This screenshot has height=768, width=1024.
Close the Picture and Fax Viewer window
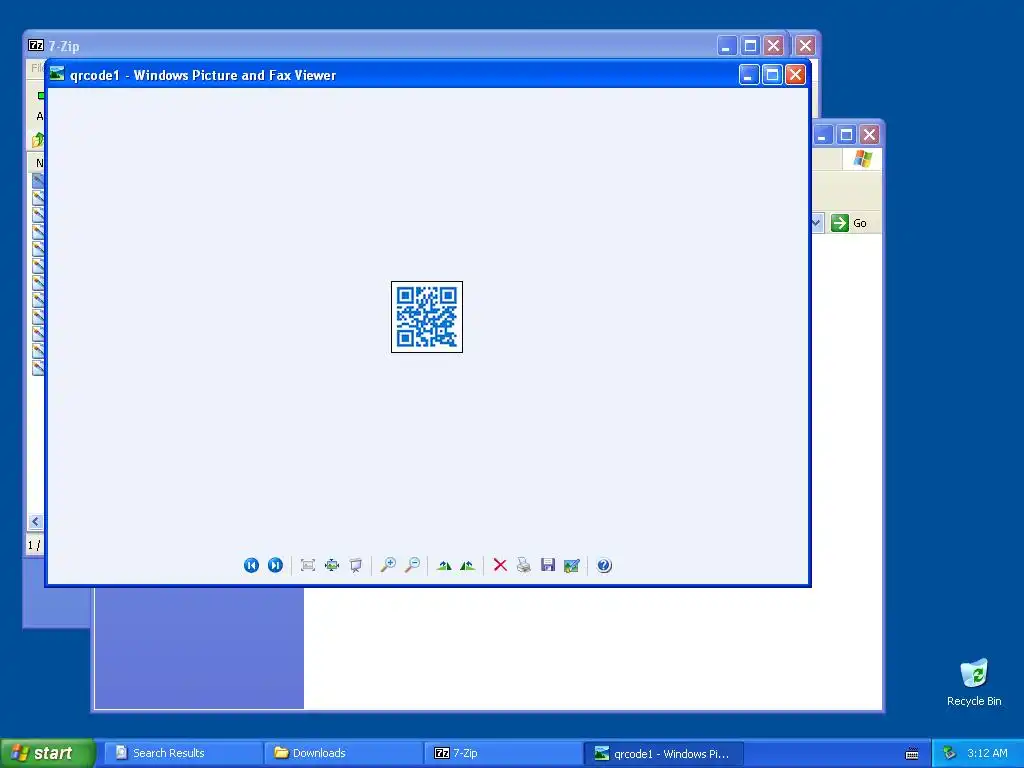tap(795, 75)
